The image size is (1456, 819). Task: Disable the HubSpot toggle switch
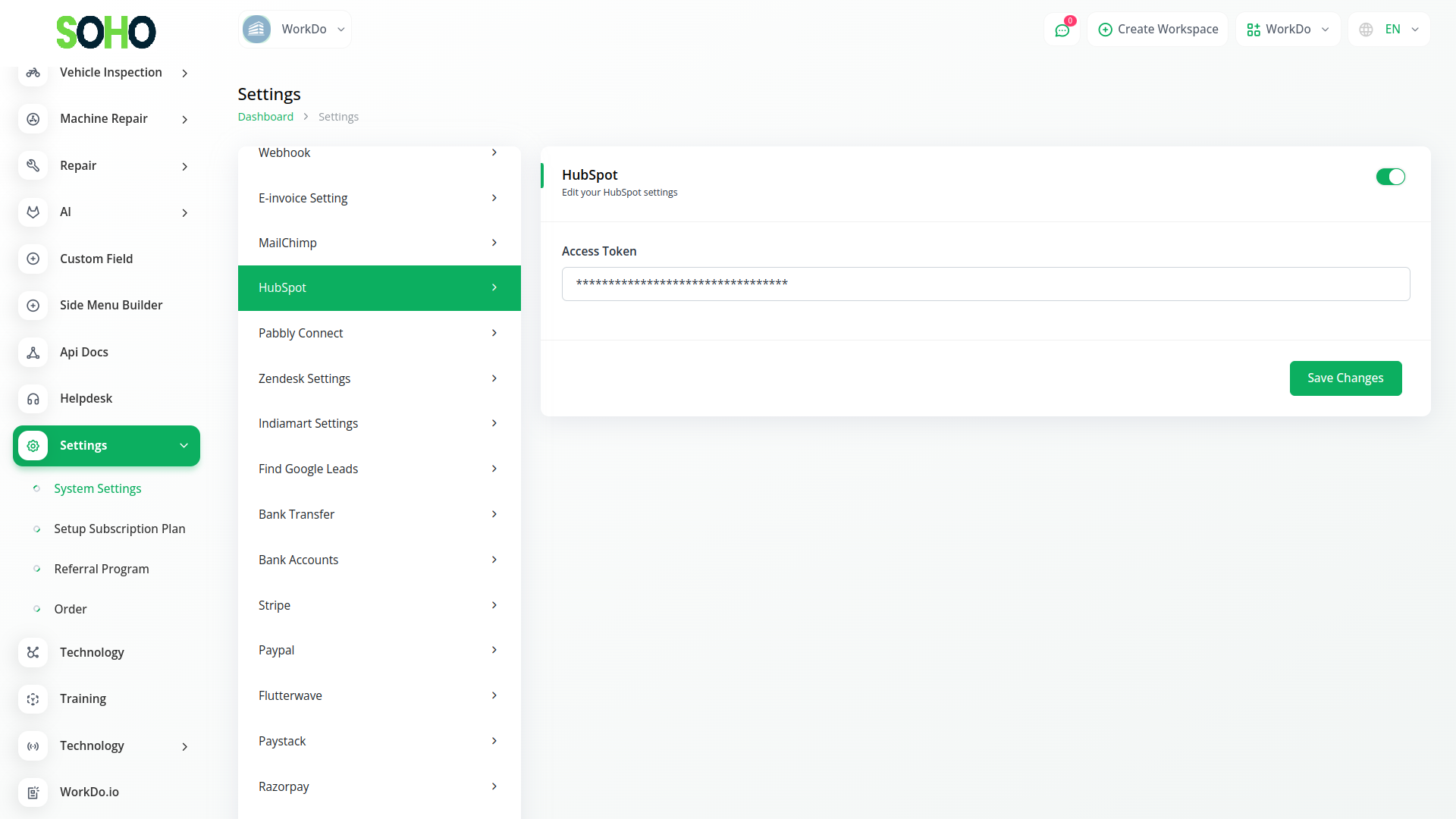point(1390,177)
